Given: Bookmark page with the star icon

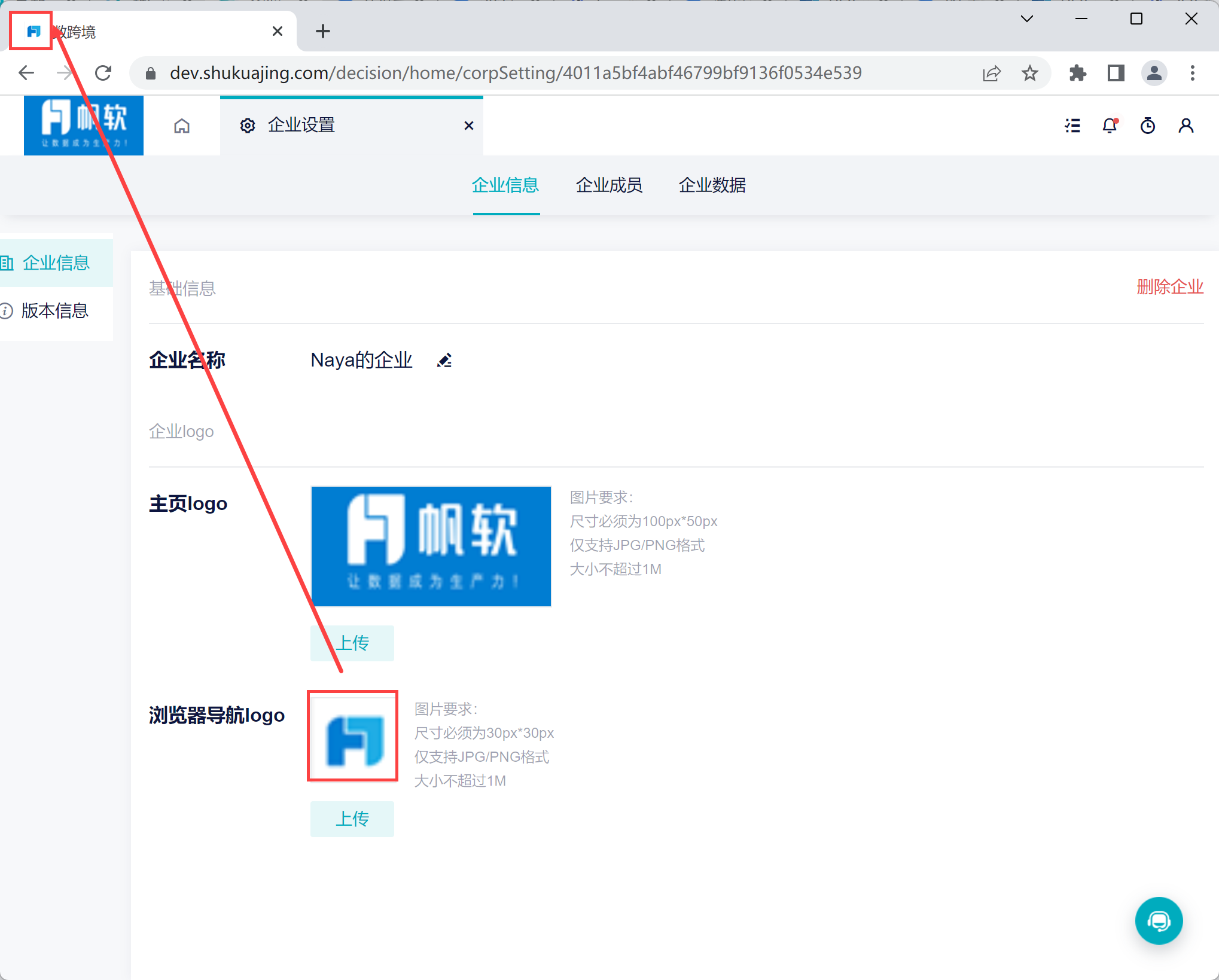Looking at the screenshot, I should pyautogui.click(x=1029, y=73).
